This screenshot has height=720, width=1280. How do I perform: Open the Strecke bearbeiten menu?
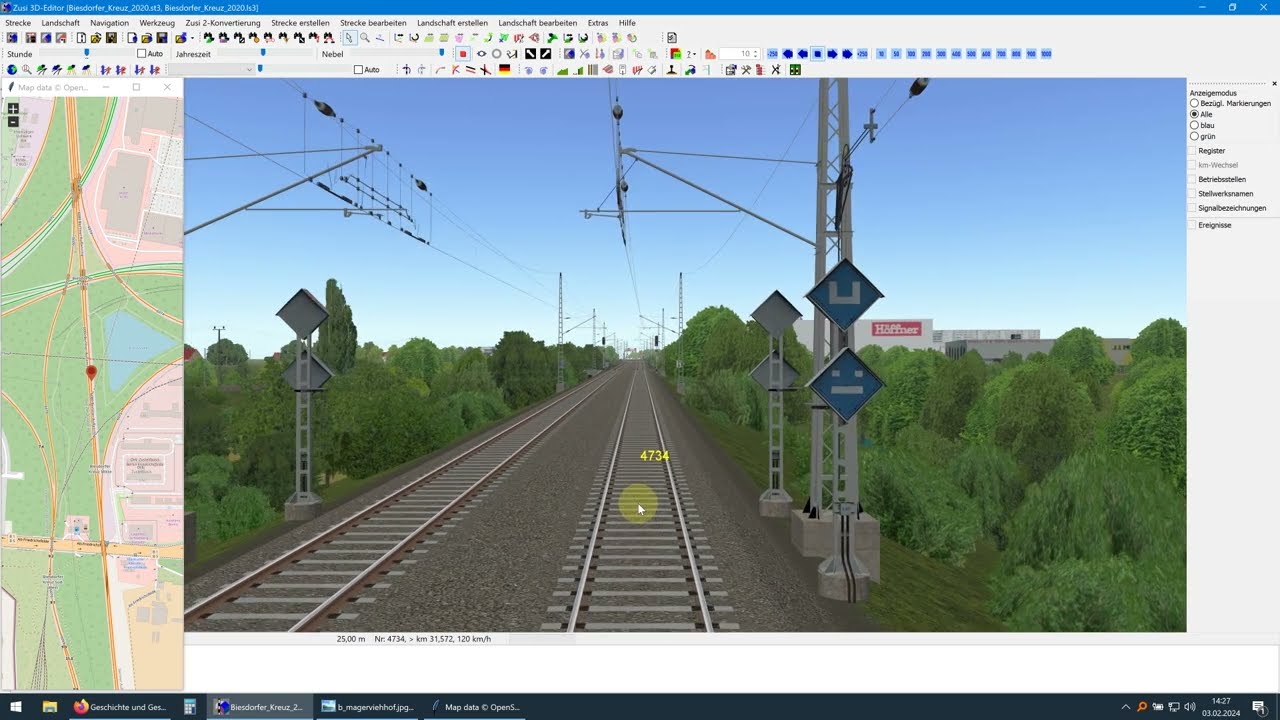click(373, 22)
